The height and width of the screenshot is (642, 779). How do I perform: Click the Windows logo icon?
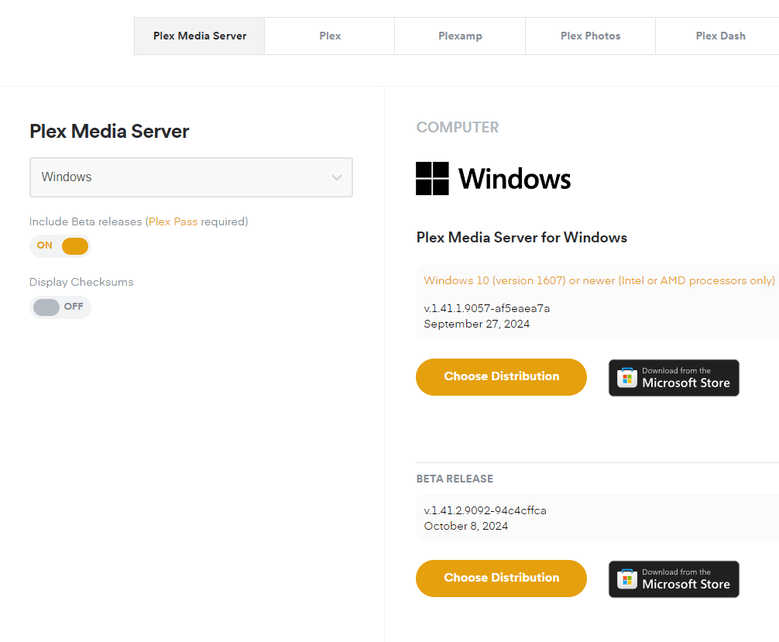click(432, 178)
